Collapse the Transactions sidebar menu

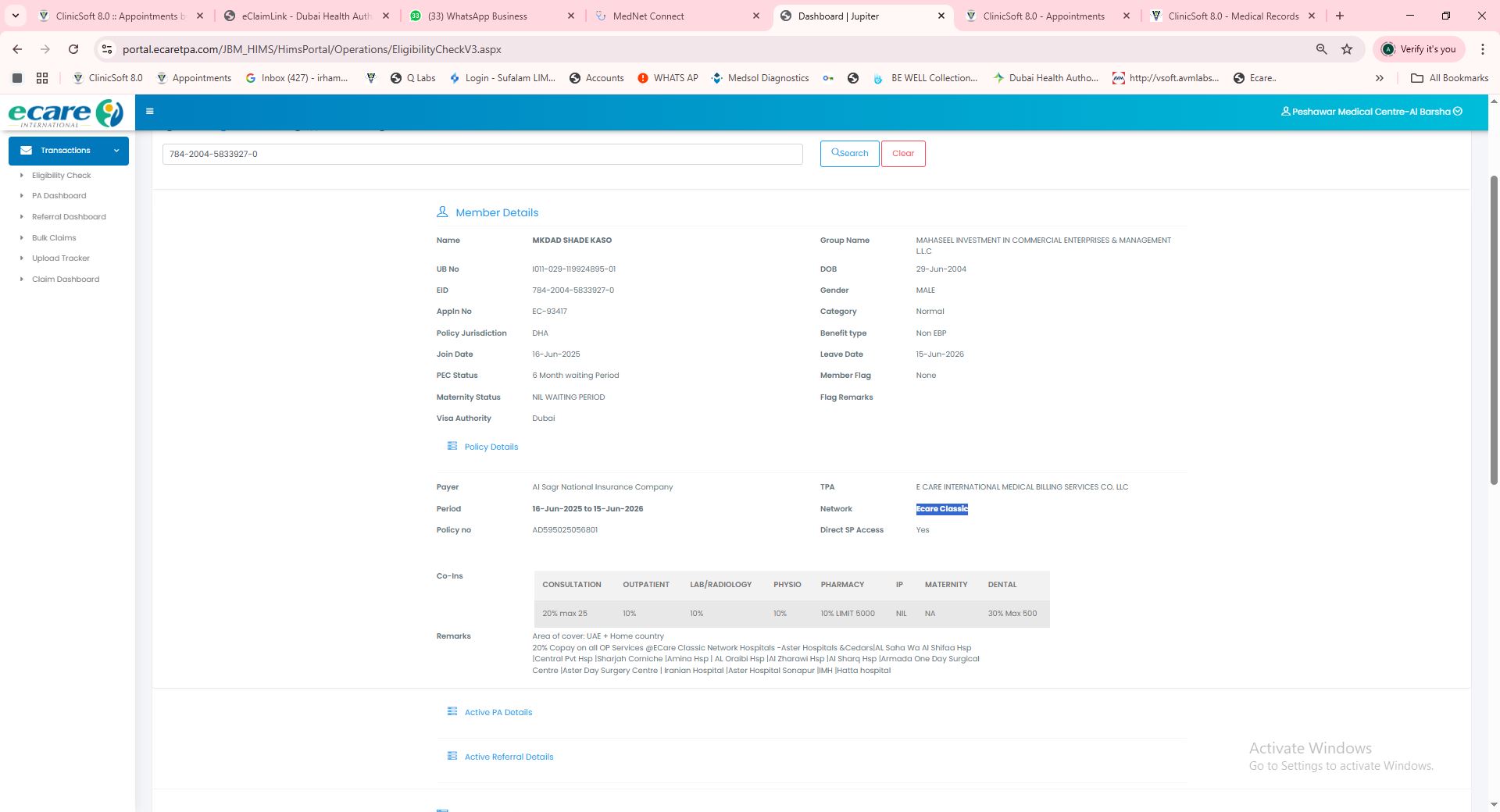click(x=69, y=151)
